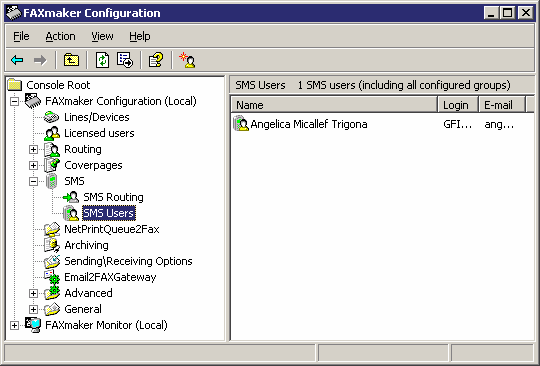Select the Angelica Micallef Trigona name

(309, 124)
